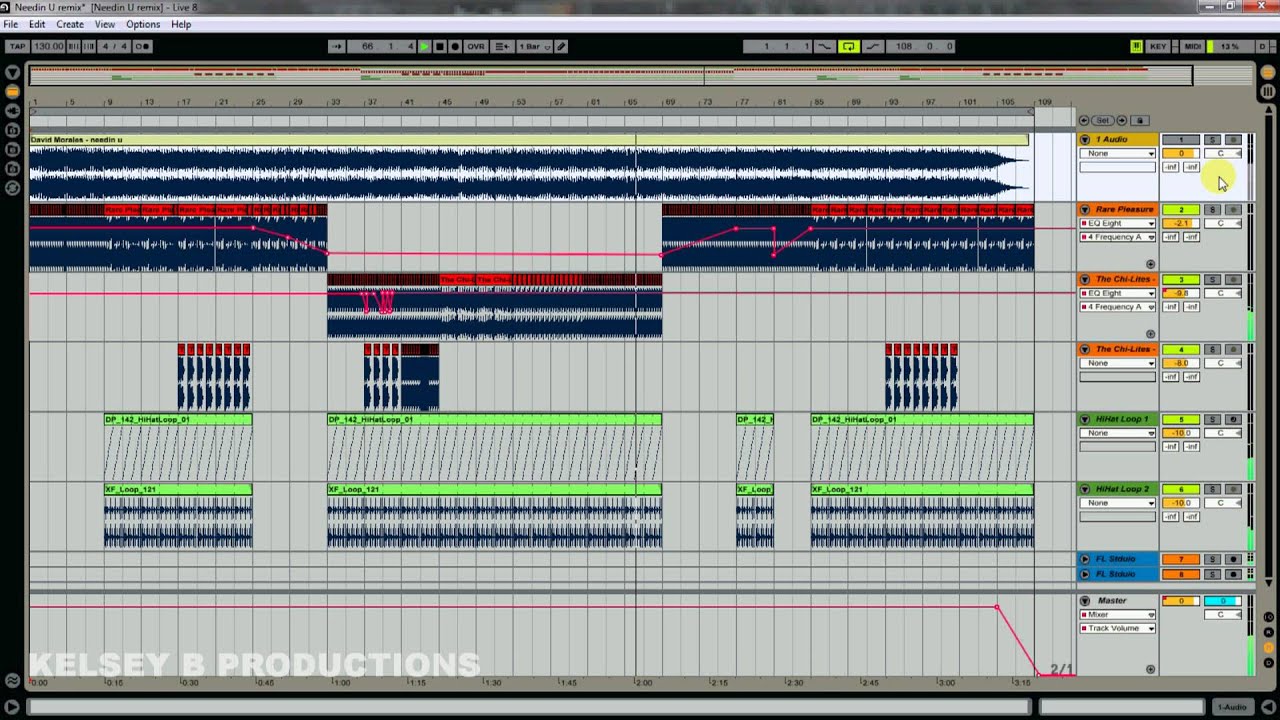Image resolution: width=1280 pixels, height=720 pixels.
Task: Select the Draw Mode pencil
Action: (561, 46)
